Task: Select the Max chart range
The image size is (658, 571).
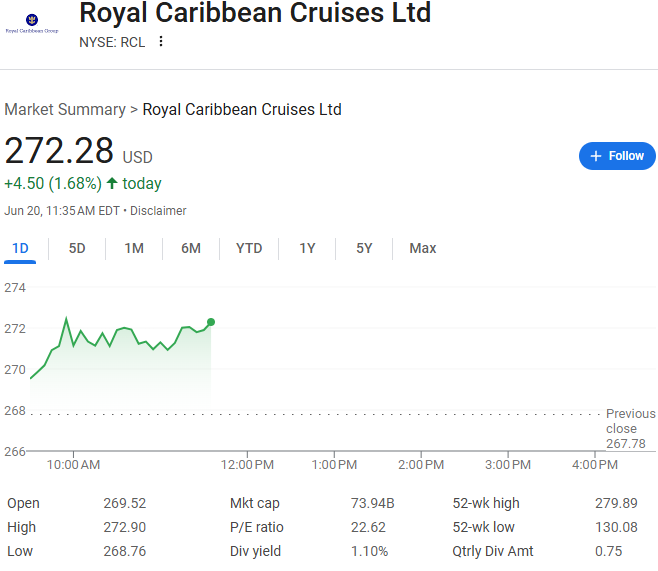Action: click(423, 248)
